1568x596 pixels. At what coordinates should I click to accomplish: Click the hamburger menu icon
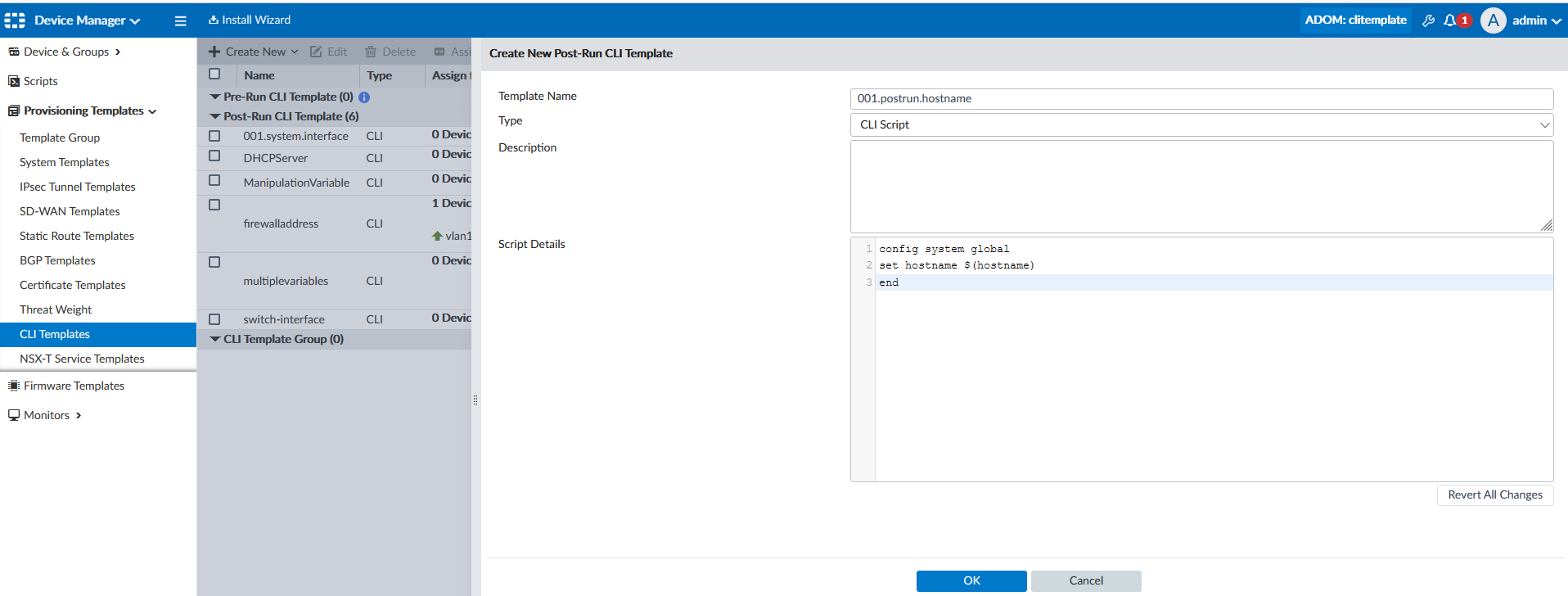tap(181, 20)
